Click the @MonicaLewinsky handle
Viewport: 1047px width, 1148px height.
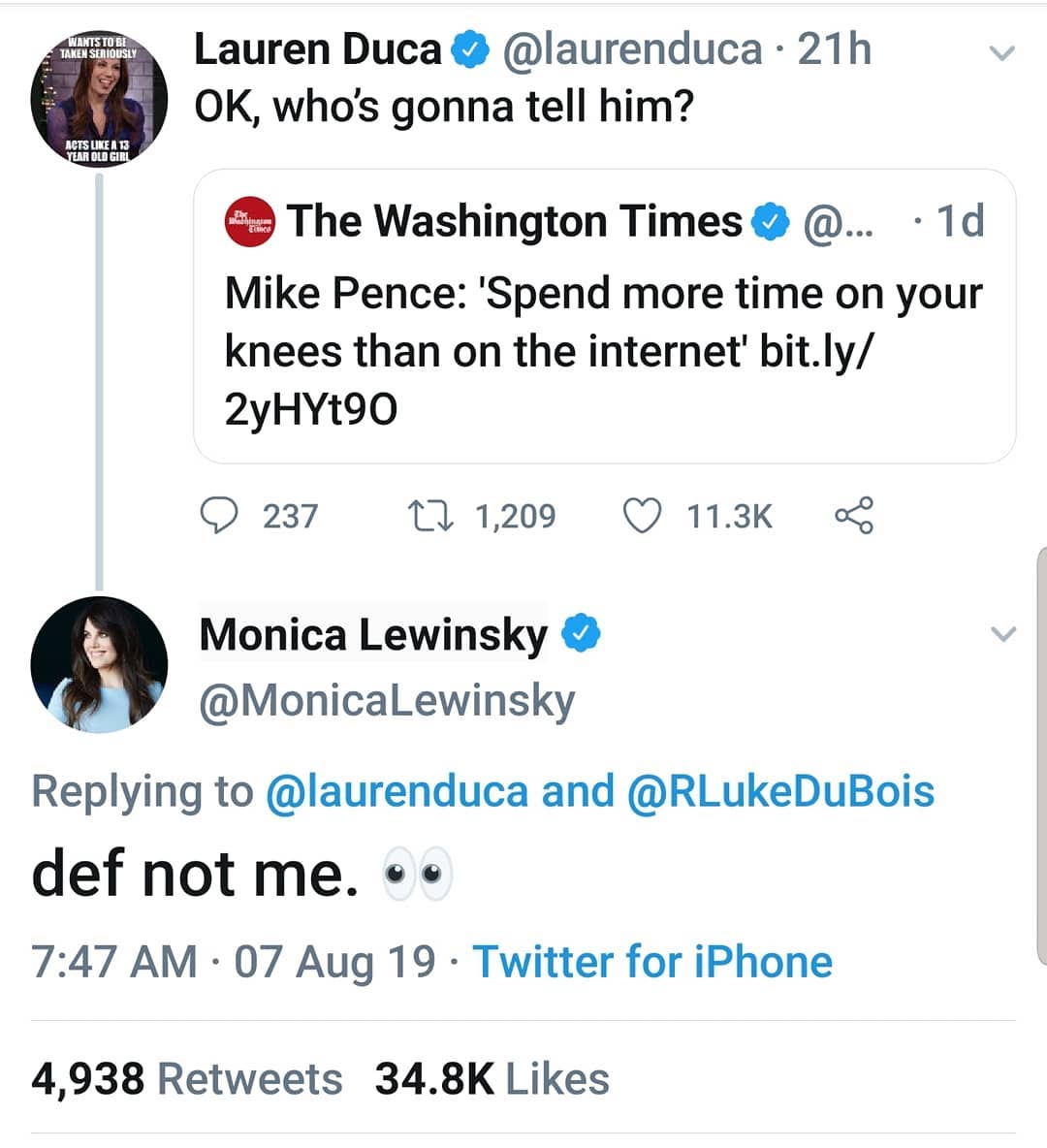click(387, 701)
